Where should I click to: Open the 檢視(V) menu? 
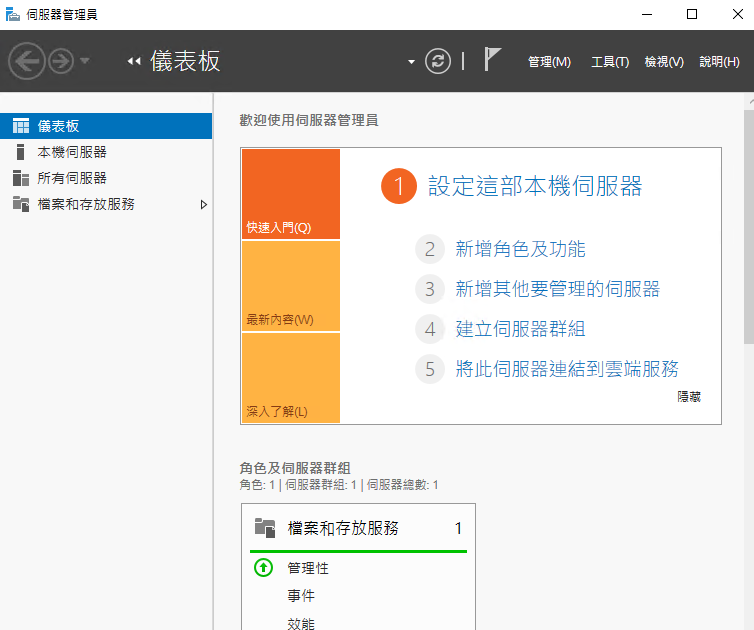click(x=664, y=62)
